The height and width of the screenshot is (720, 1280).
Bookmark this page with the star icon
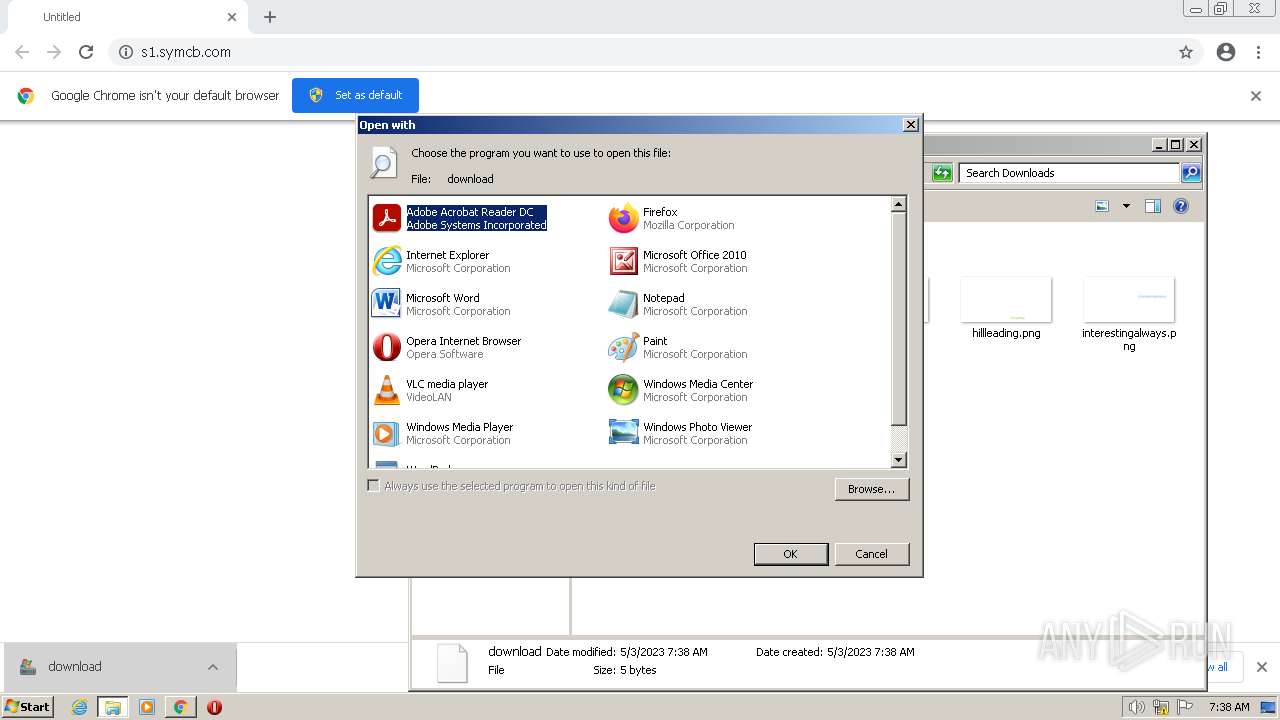[x=1186, y=52]
